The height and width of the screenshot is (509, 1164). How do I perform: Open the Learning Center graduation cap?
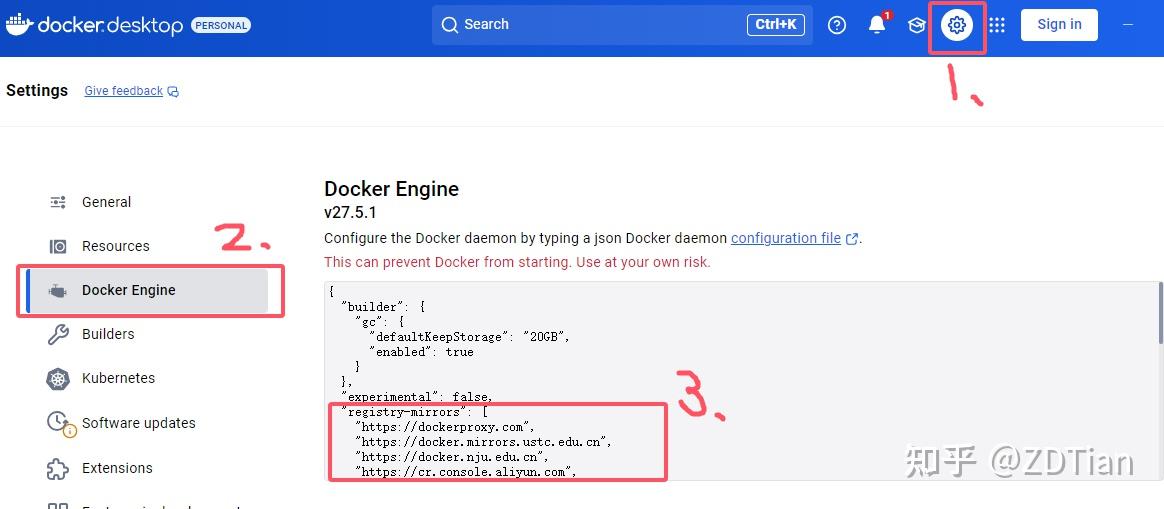[917, 25]
